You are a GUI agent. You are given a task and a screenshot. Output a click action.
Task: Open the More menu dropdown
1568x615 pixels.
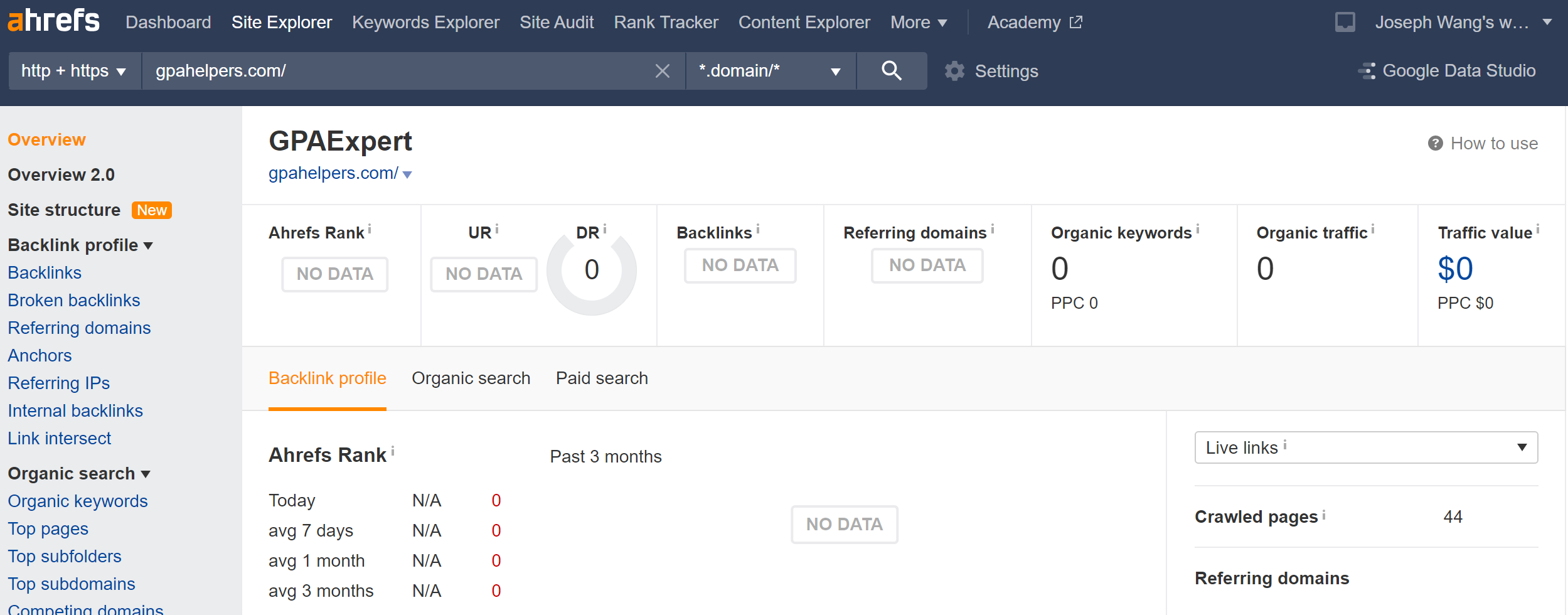pos(918,22)
